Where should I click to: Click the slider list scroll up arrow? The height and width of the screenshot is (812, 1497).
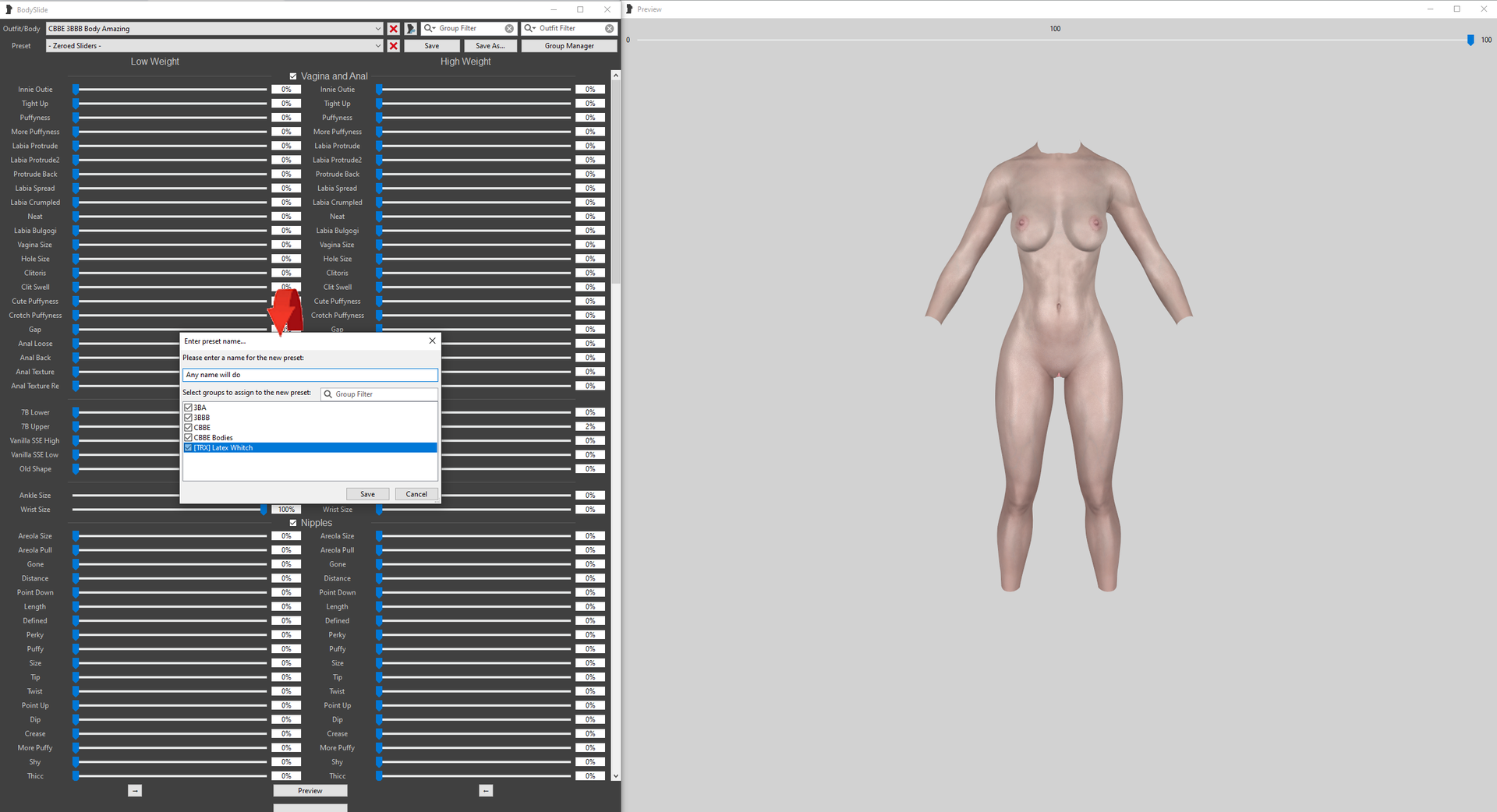point(616,76)
